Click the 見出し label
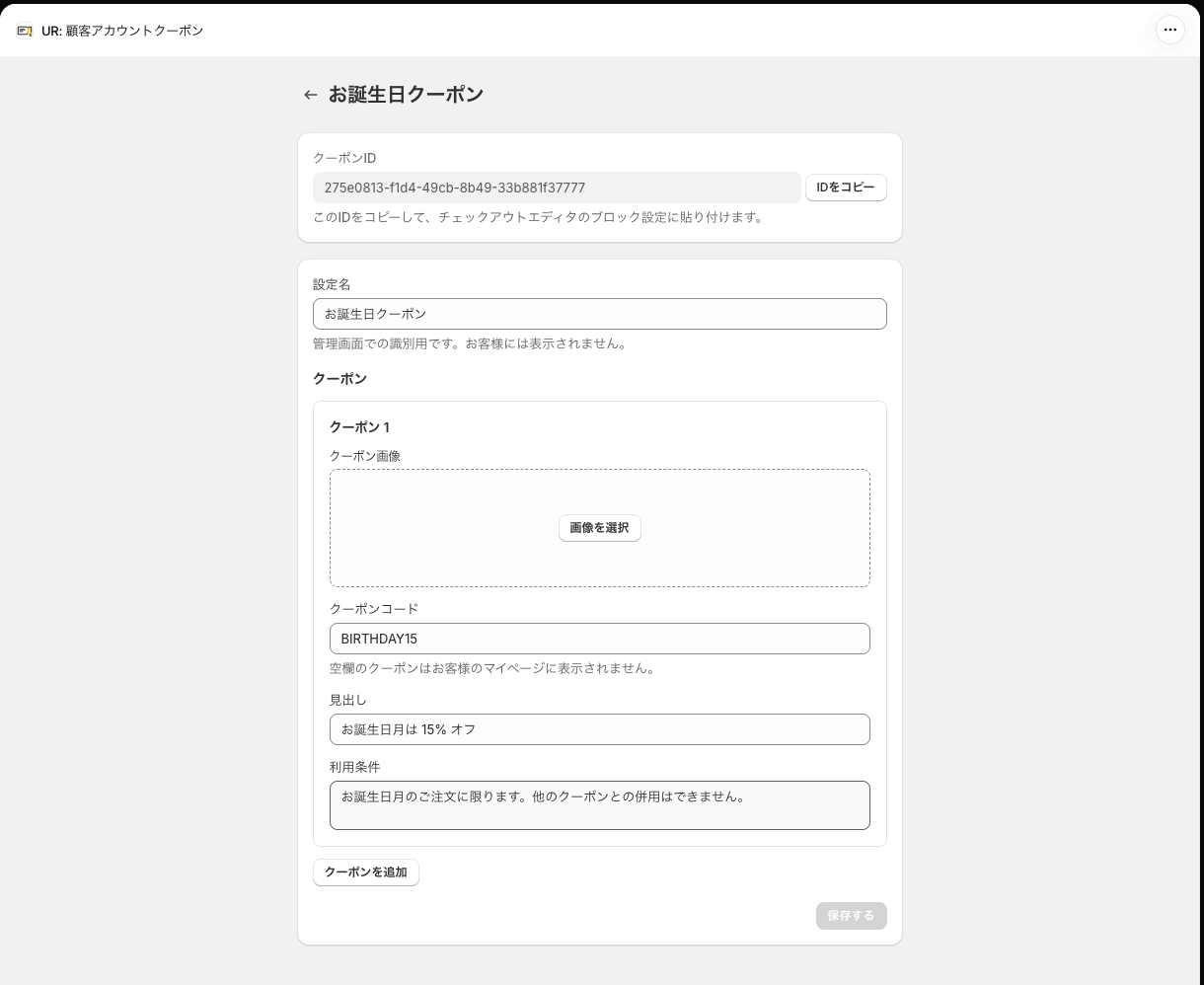Viewport: 1204px width, 985px height. point(348,700)
